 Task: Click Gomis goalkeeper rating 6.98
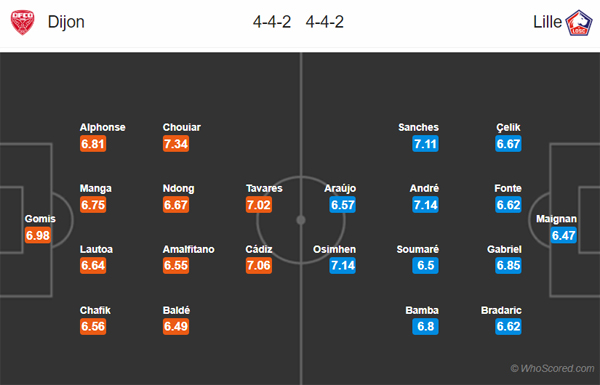point(38,235)
